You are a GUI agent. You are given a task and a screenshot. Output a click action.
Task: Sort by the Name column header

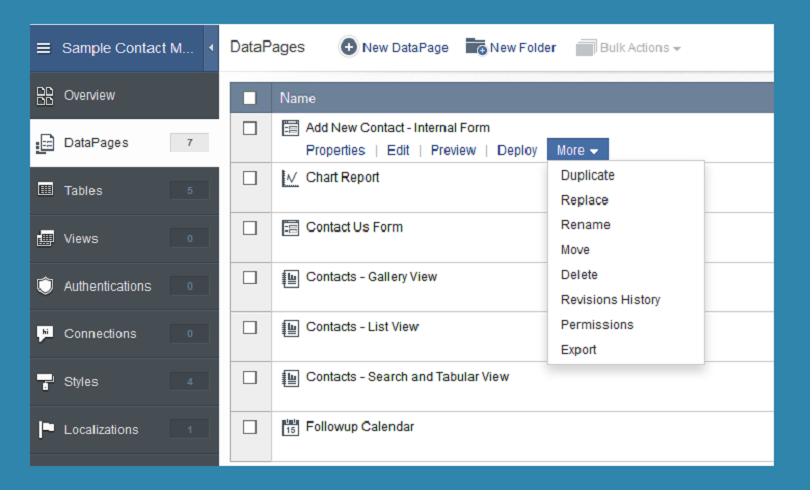(298, 98)
